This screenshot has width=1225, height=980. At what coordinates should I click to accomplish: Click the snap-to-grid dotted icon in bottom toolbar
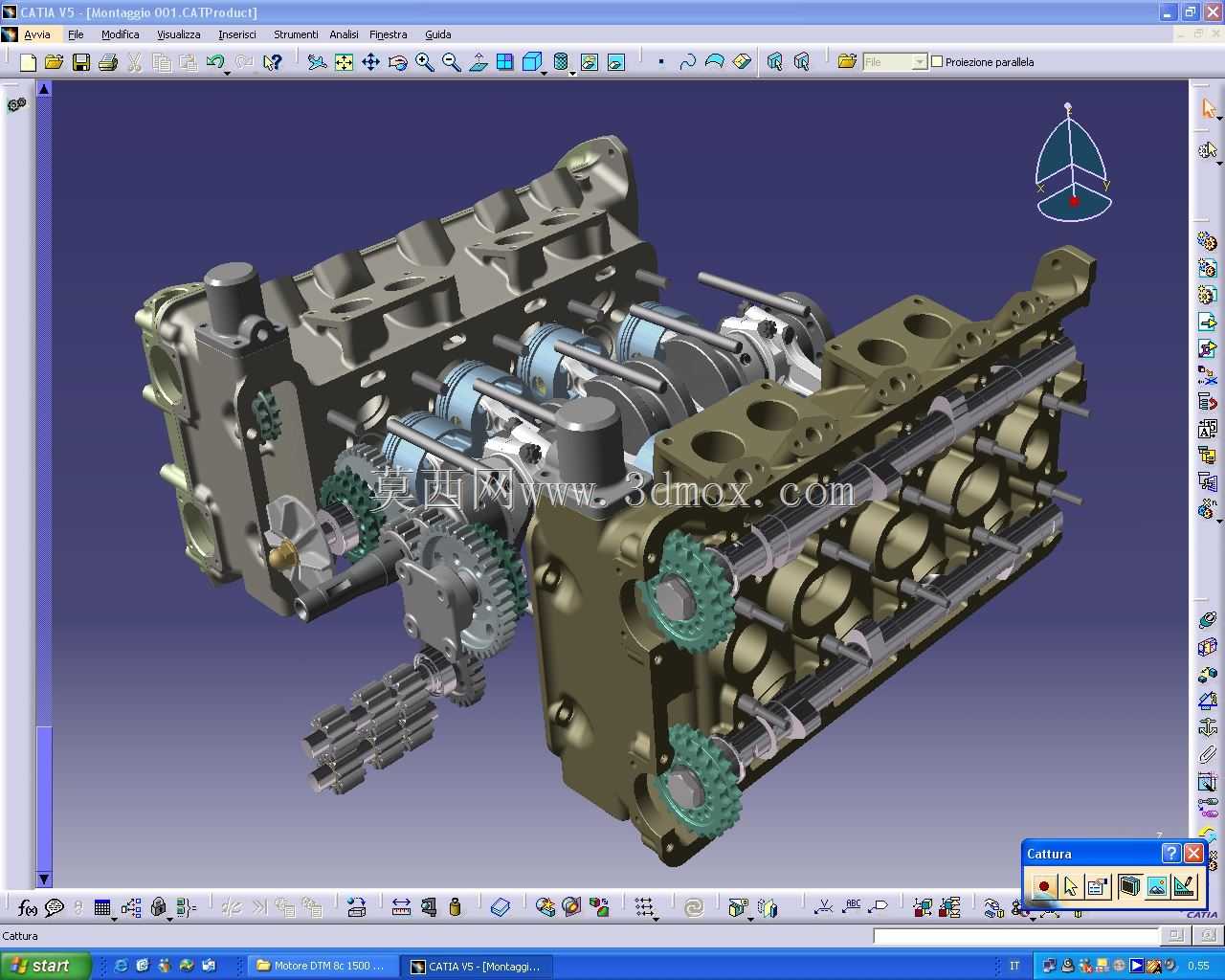(646, 907)
